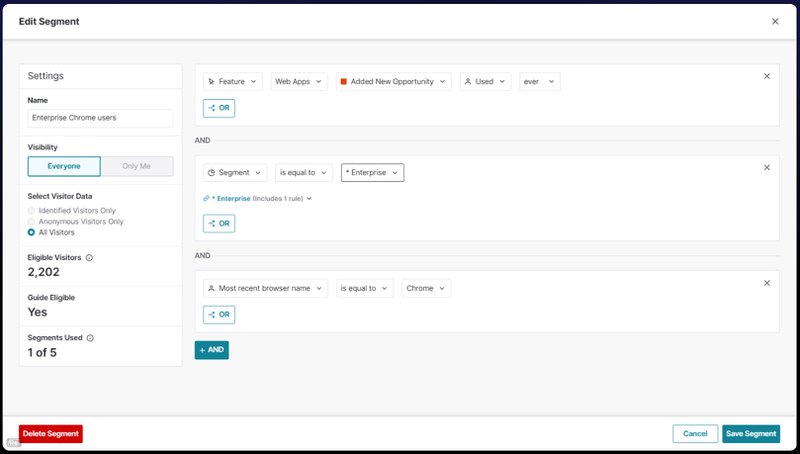Open the Most recent browser name dropdown
Viewport: 800px width, 454px height.
pos(265,288)
